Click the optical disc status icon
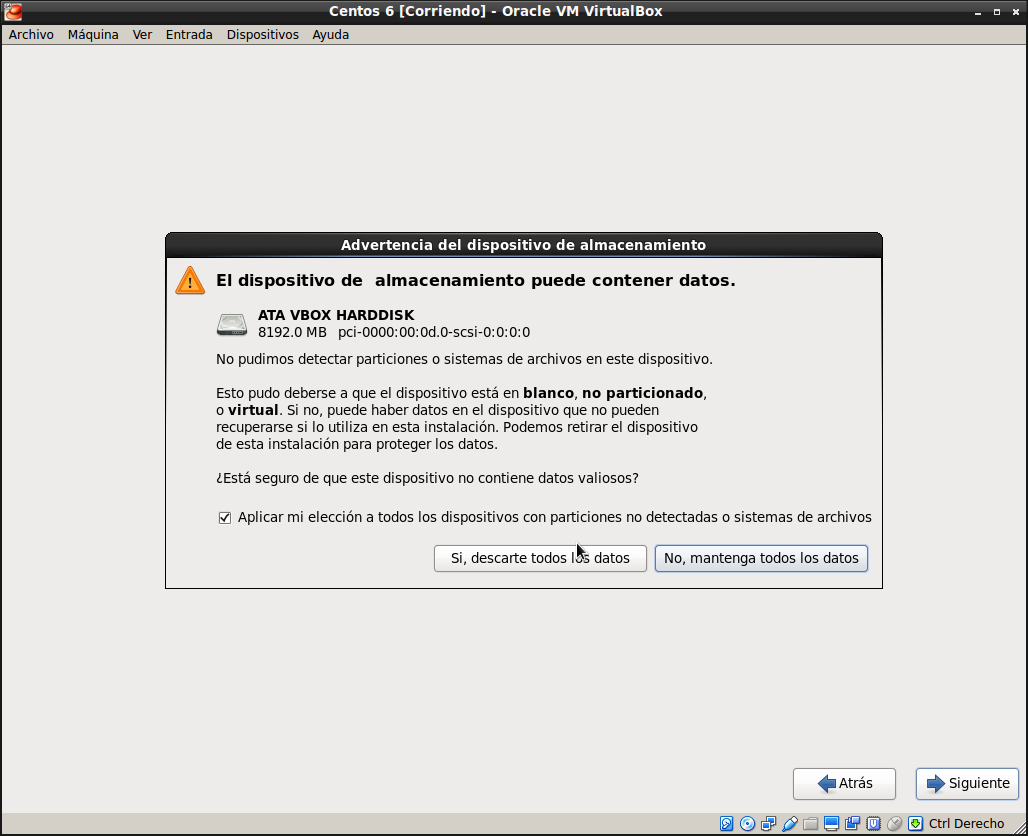Image resolution: width=1028 pixels, height=836 pixels. coord(748,824)
